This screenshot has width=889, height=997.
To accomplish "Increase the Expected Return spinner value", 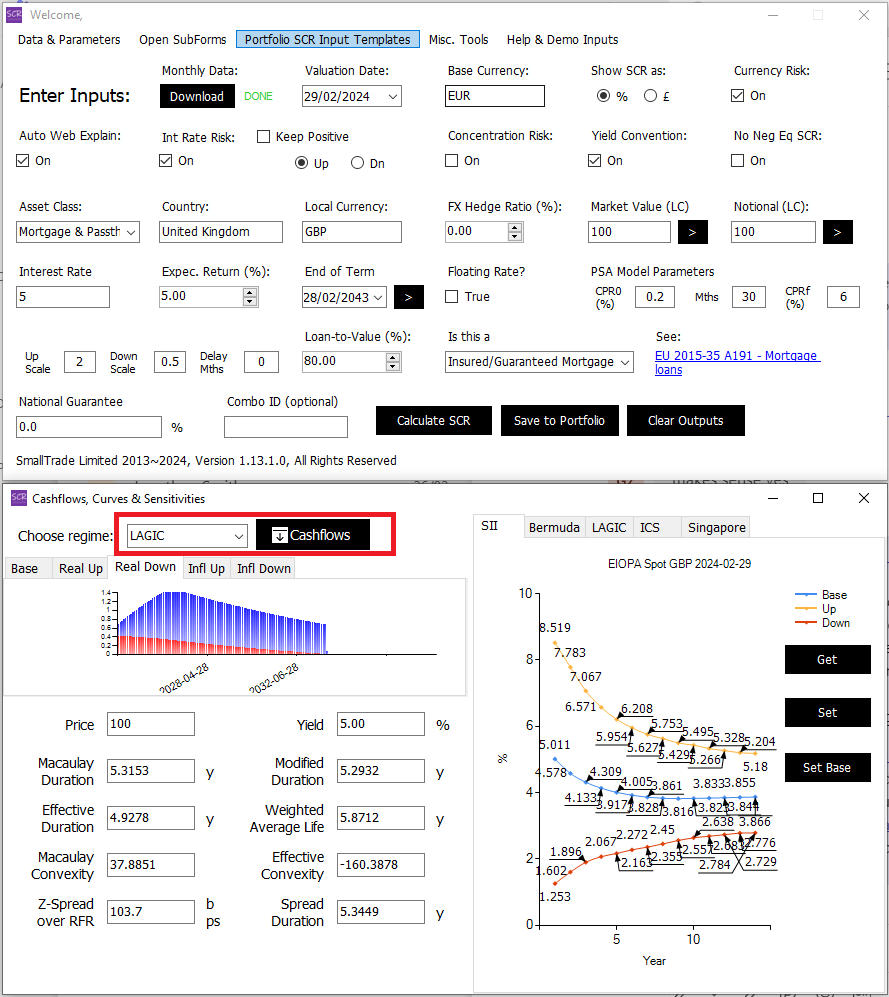I will pyautogui.click(x=251, y=292).
